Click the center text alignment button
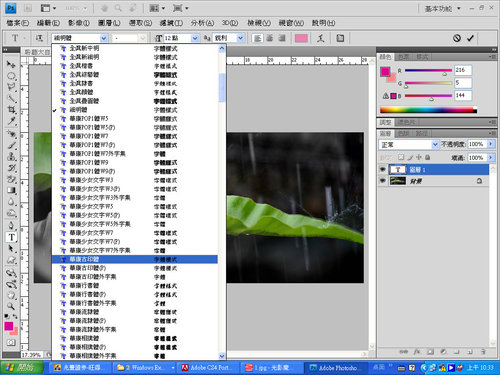 pos(270,38)
